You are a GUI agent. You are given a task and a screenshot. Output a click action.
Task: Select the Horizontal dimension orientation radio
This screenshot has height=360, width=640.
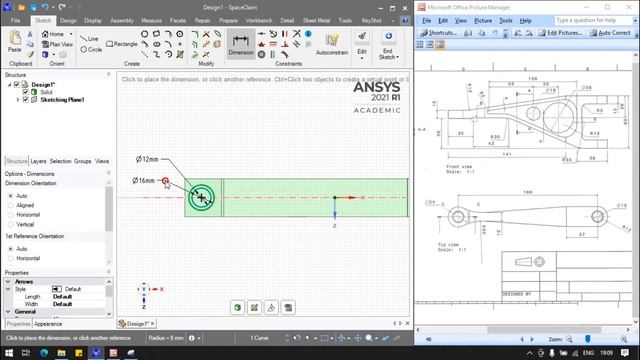click(11, 215)
